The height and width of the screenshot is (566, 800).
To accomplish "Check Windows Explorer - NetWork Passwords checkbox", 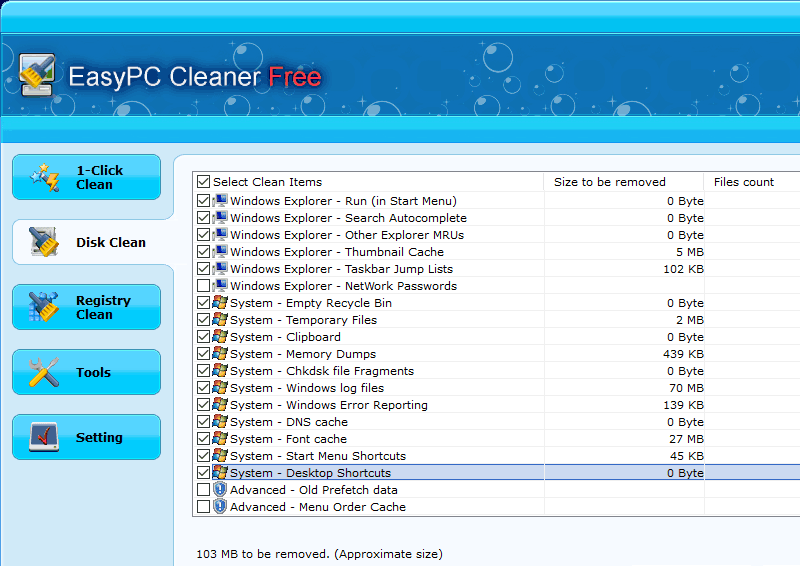I will [204, 286].
